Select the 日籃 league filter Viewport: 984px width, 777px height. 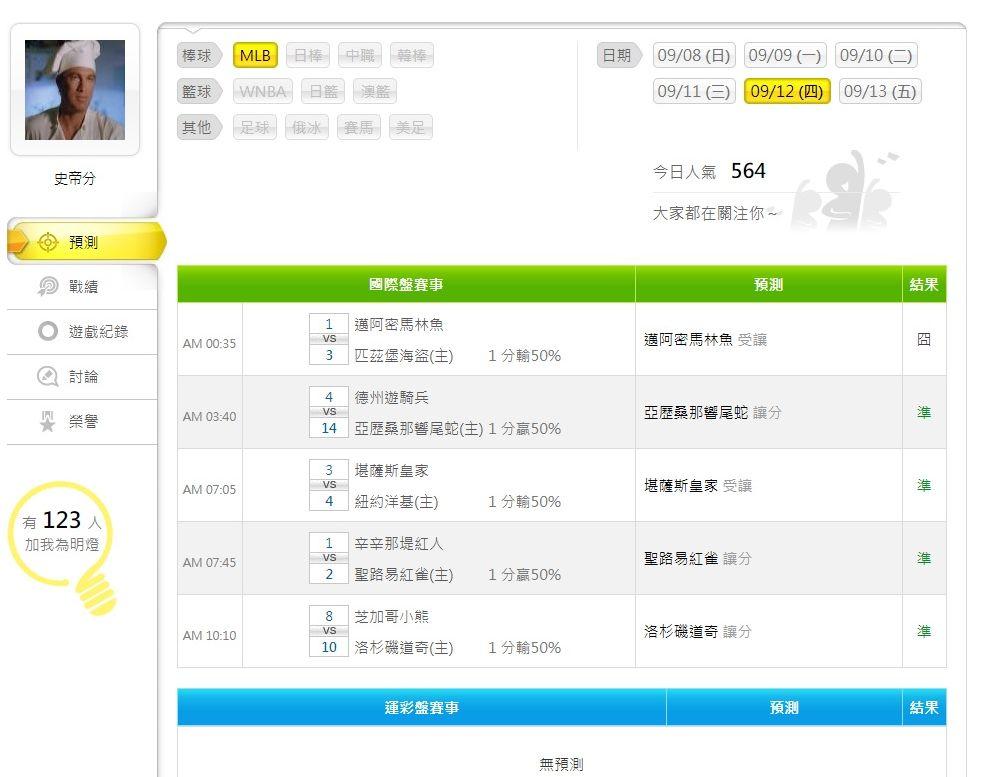(324, 92)
